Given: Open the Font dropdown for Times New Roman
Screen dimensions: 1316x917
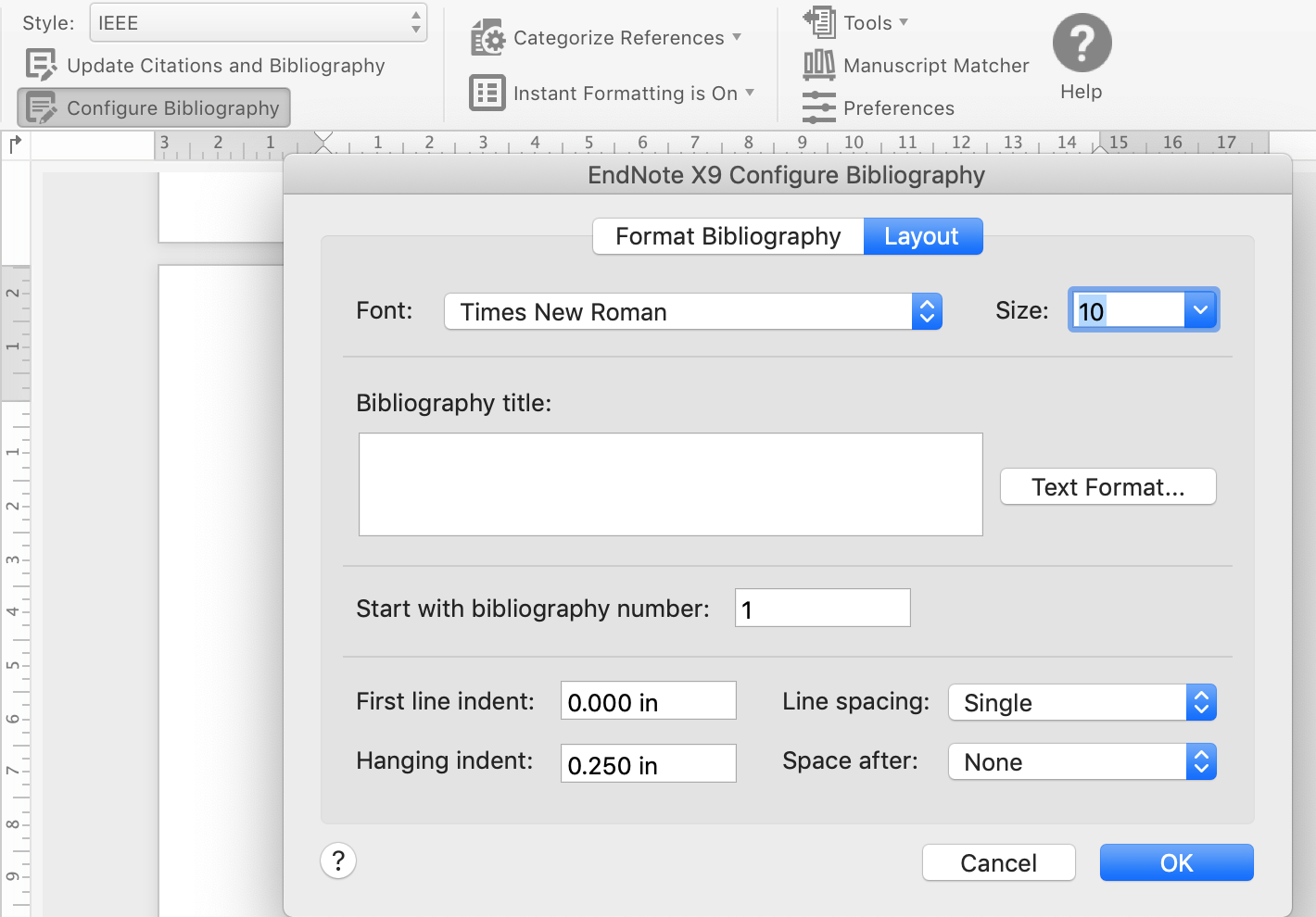Looking at the screenshot, I should pos(926,311).
